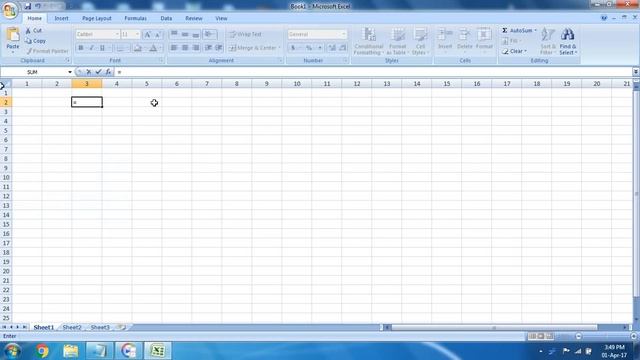Align text left
Image resolution: width=640 pixels, height=360 pixels.
click(174, 48)
